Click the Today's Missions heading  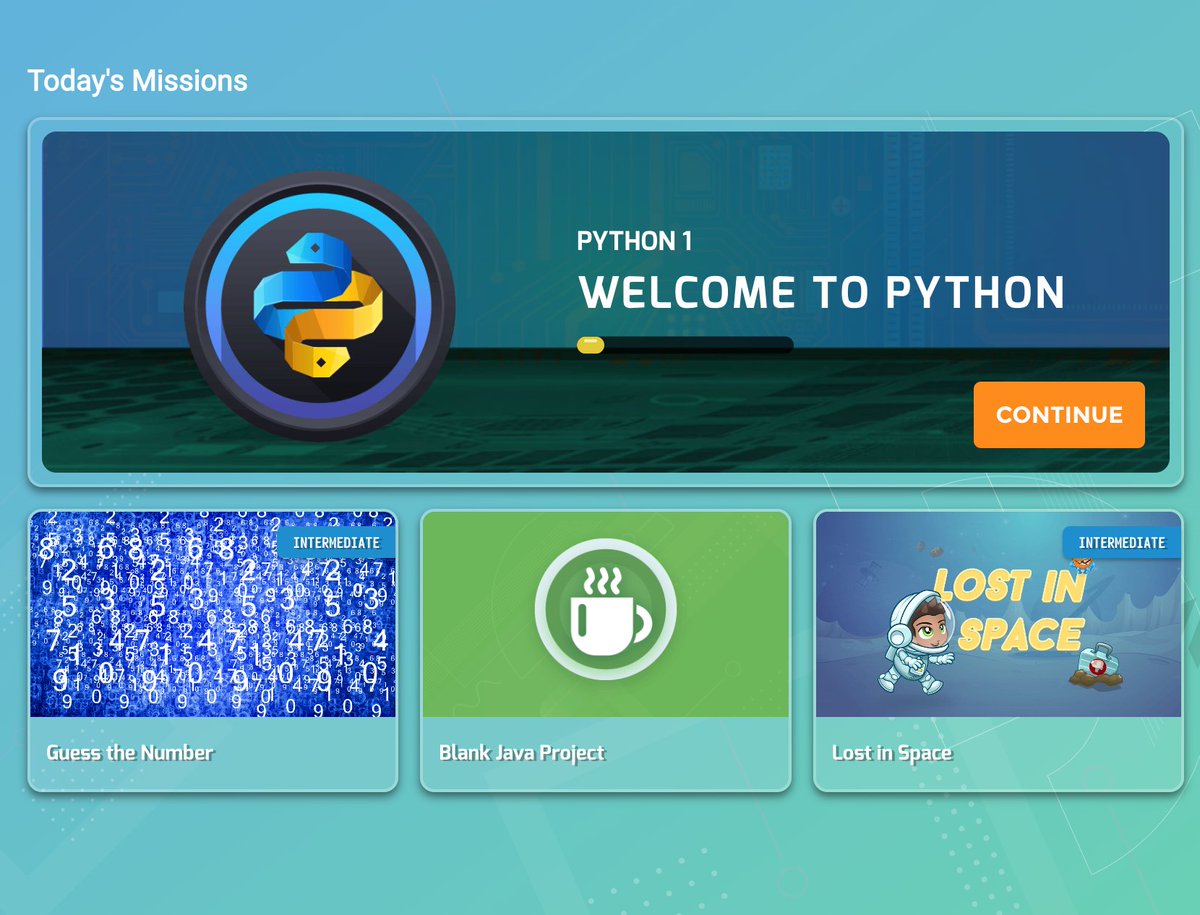coord(138,81)
